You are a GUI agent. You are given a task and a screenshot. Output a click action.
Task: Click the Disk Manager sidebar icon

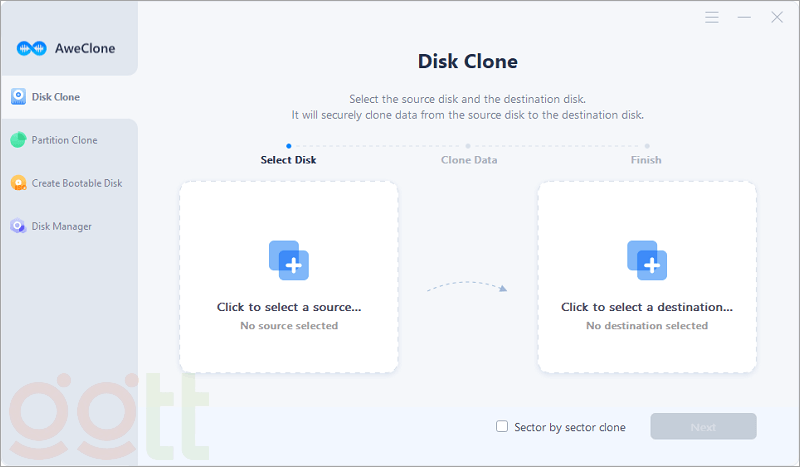tap(18, 226)
